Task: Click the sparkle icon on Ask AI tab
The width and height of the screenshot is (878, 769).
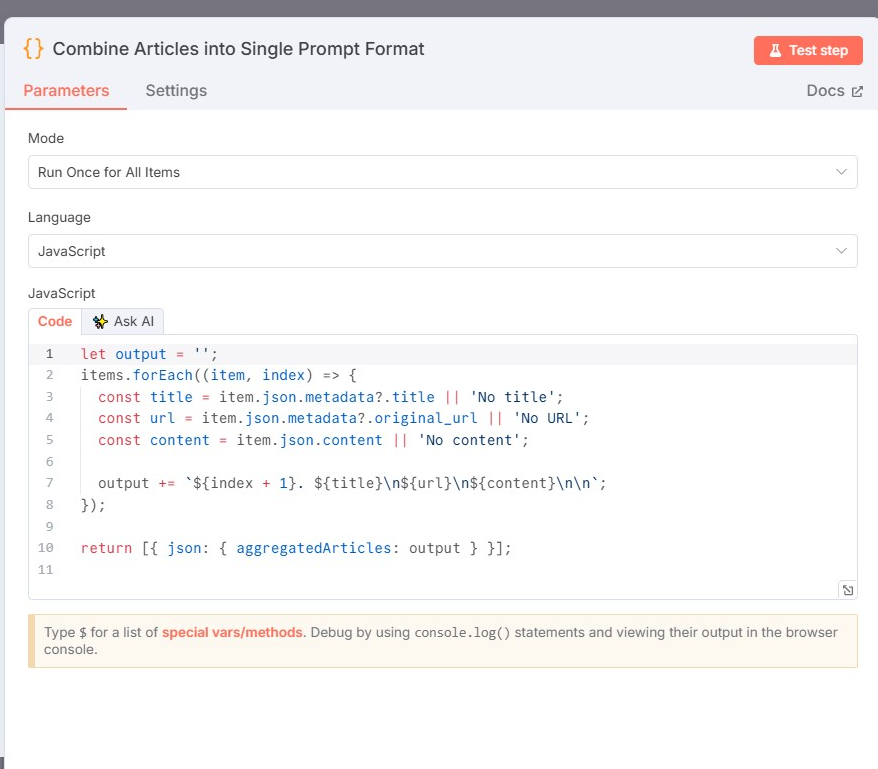Action: coord(100,321)
